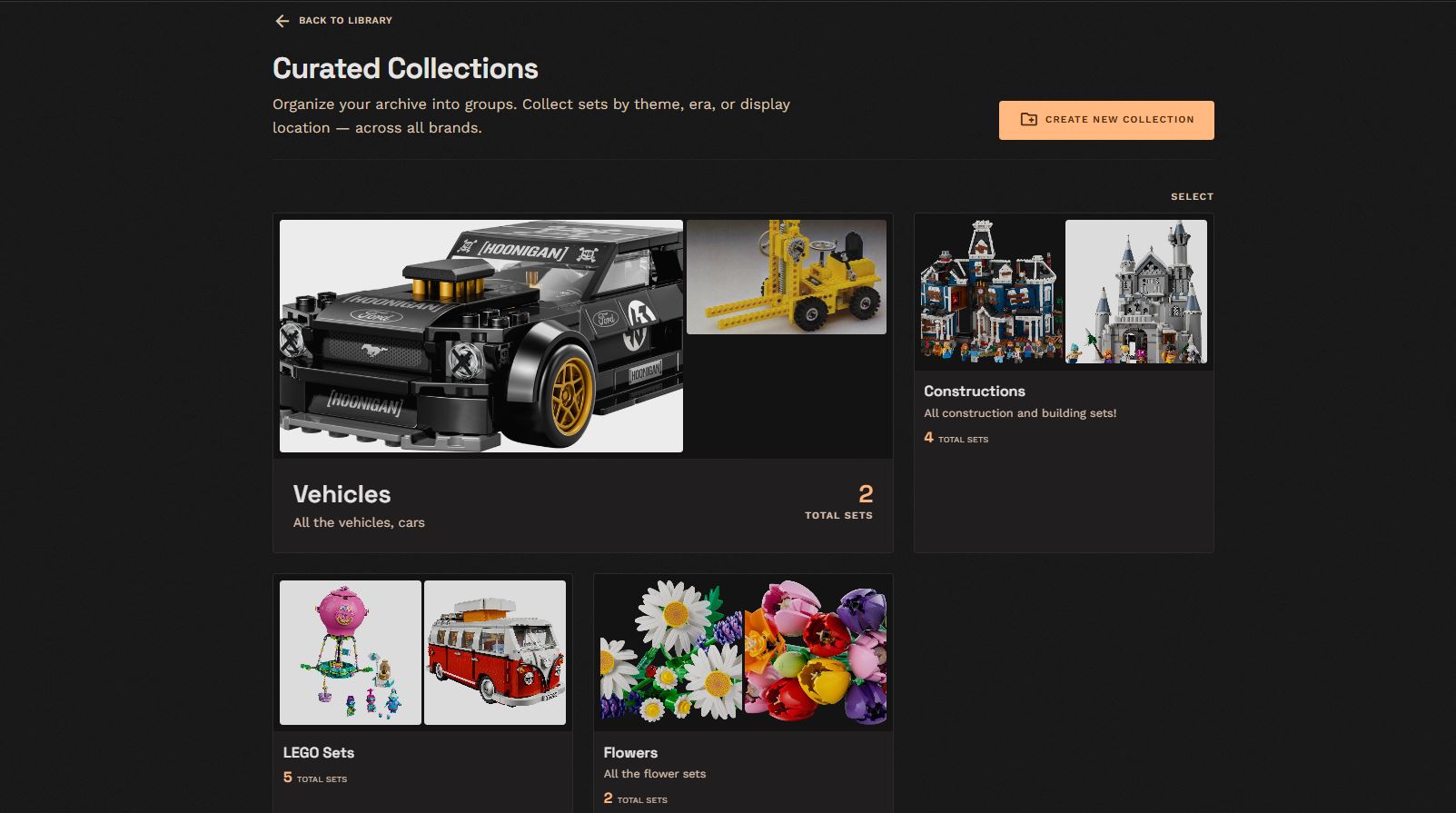This screenshot has height=813, width=1456.
Task: Open the colorful tulips thumbnail
Action: [x=816, y=653]
